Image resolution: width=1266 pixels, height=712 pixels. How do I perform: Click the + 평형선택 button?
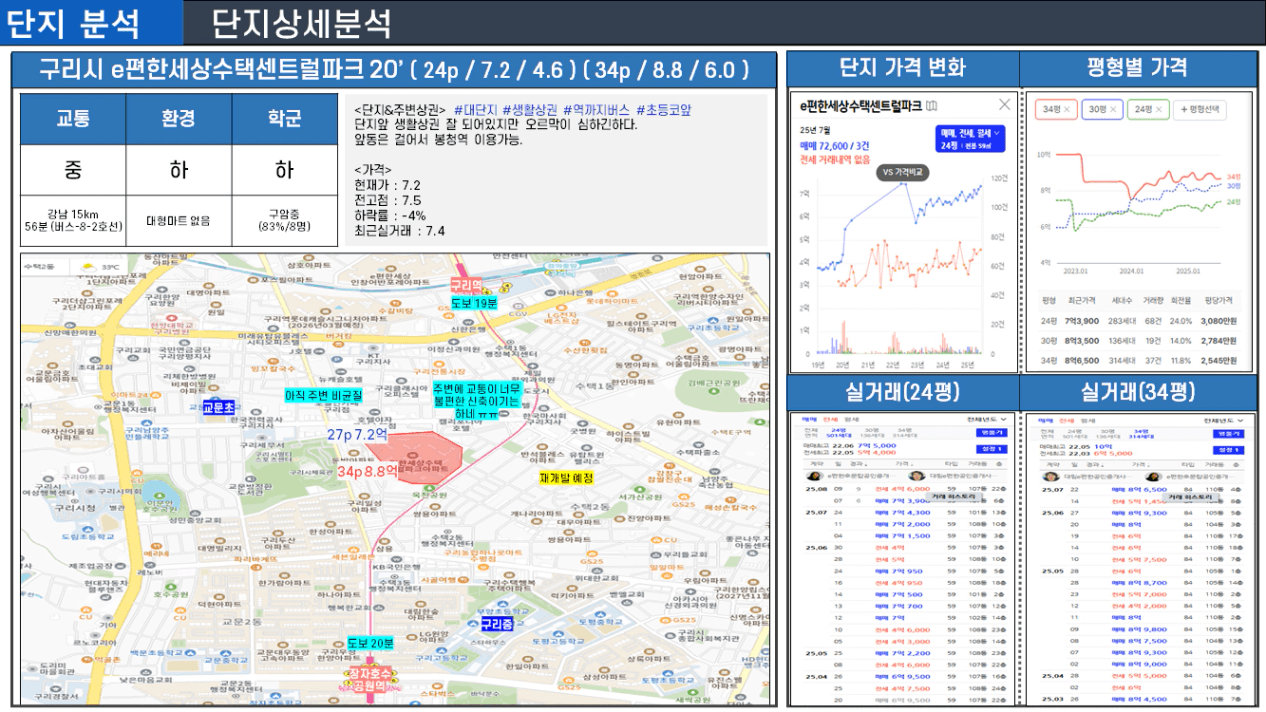pos(1201,109)
